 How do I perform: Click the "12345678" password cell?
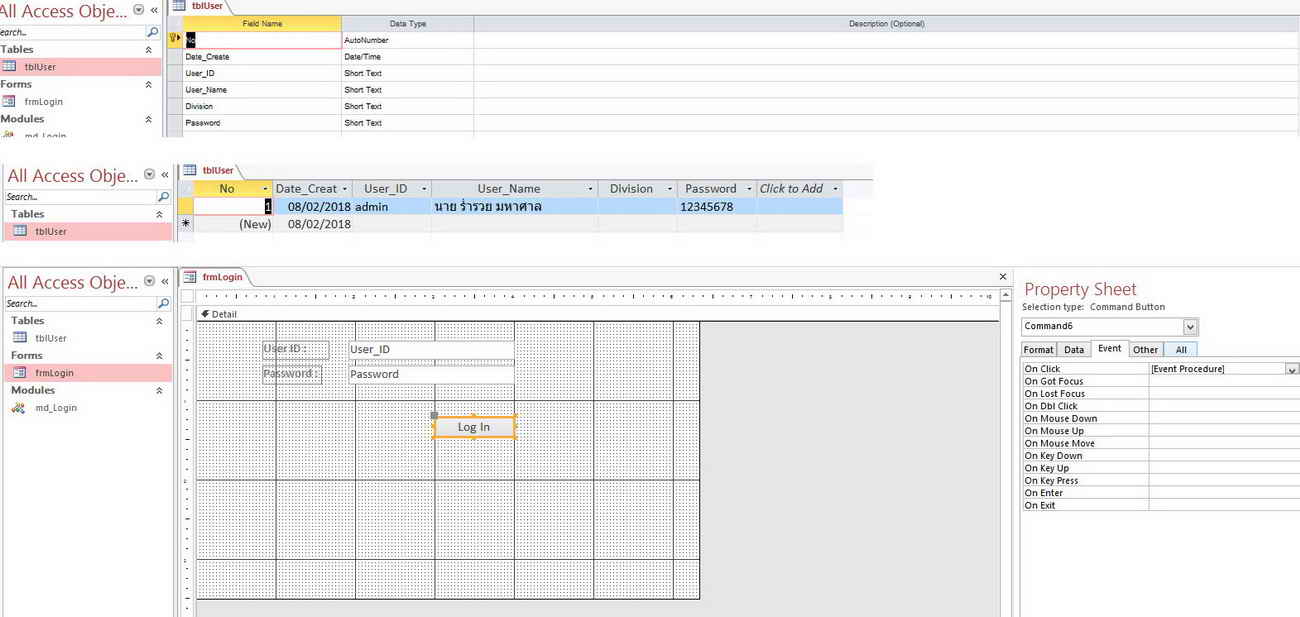(x=716, y=207)
